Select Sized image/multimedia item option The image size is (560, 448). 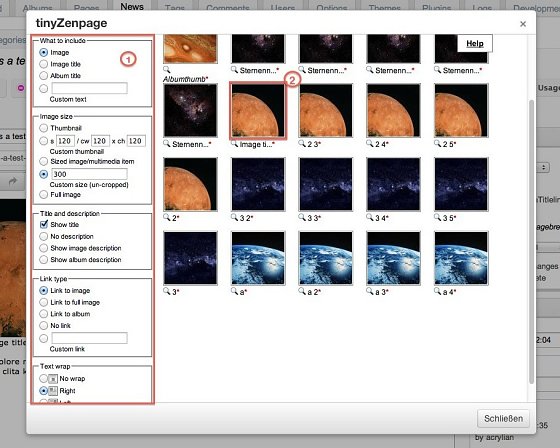point(44,161)
